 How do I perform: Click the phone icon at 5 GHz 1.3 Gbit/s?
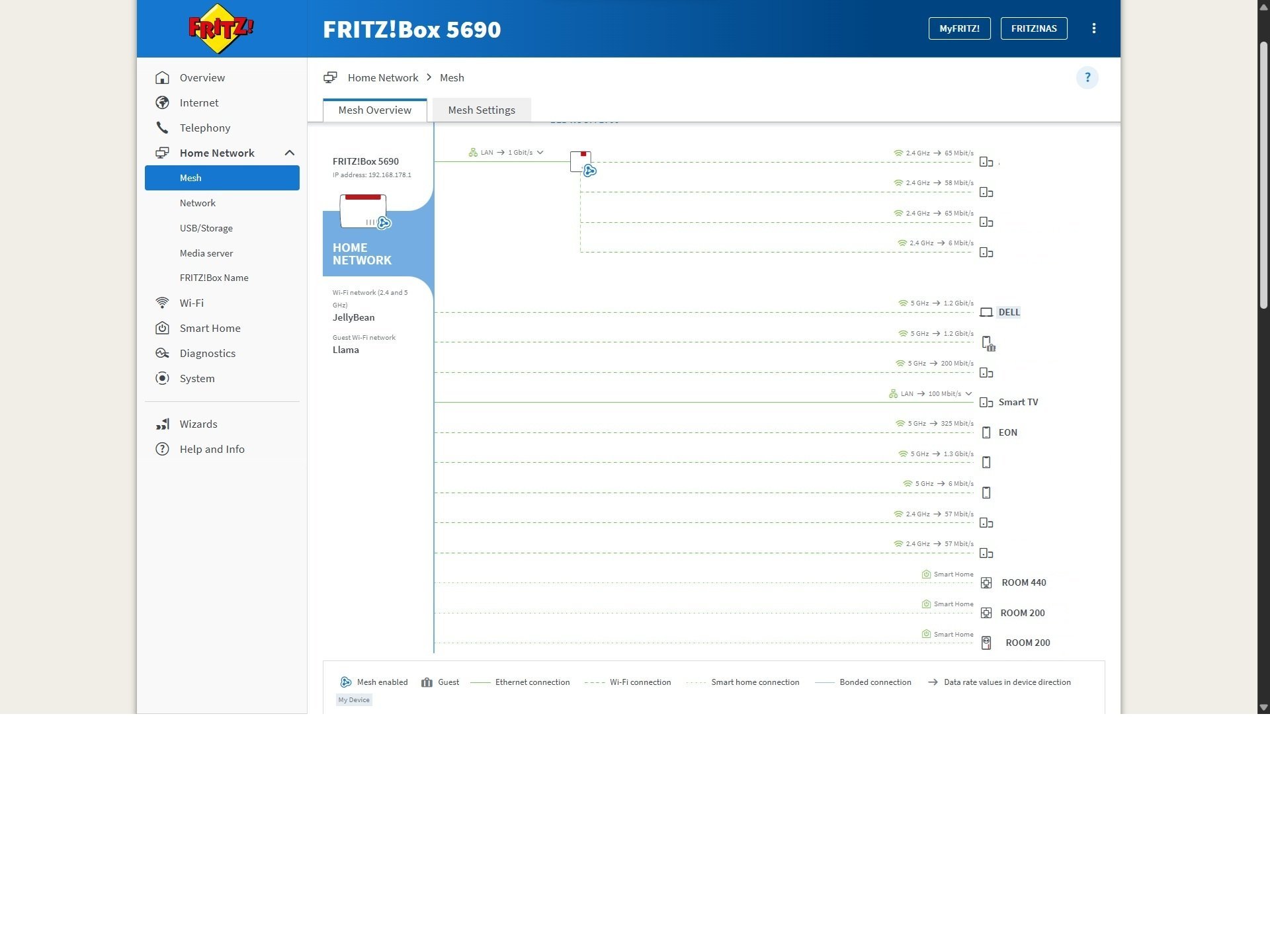click(986, 463)
